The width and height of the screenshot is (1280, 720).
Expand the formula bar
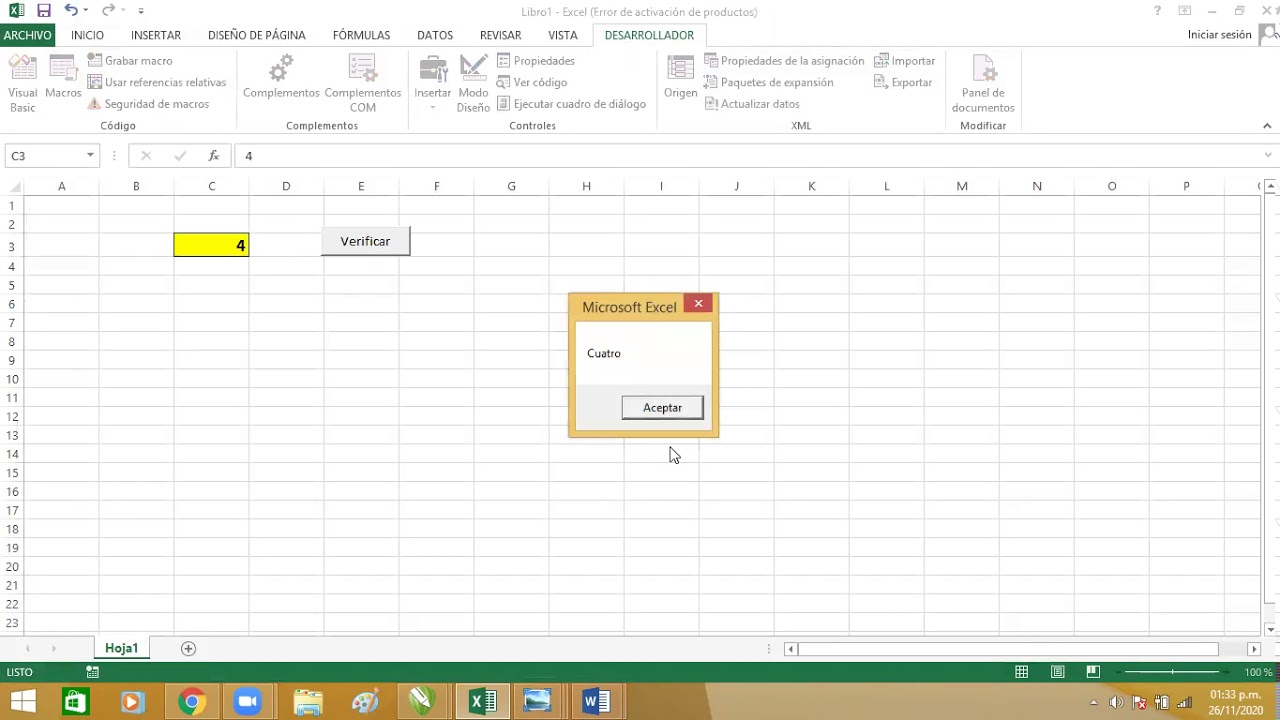pos(1268,156)
